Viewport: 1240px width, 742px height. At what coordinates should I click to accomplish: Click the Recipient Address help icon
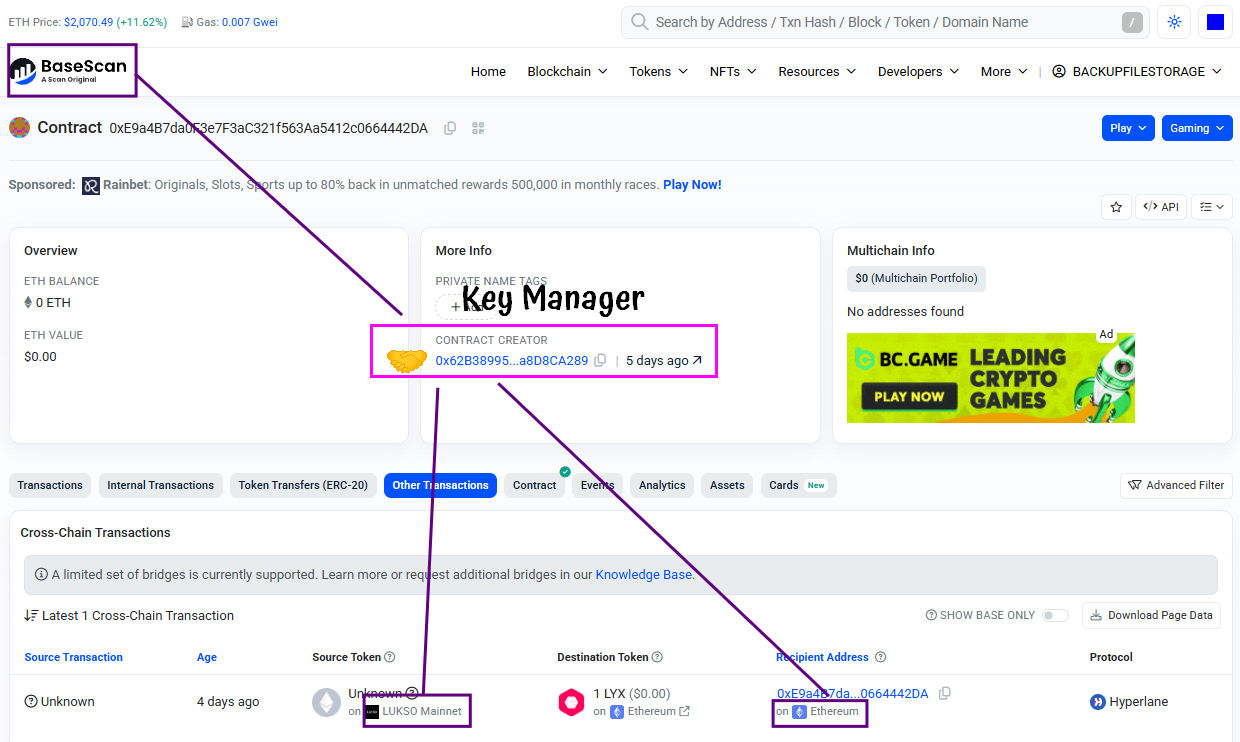(881, 657)
